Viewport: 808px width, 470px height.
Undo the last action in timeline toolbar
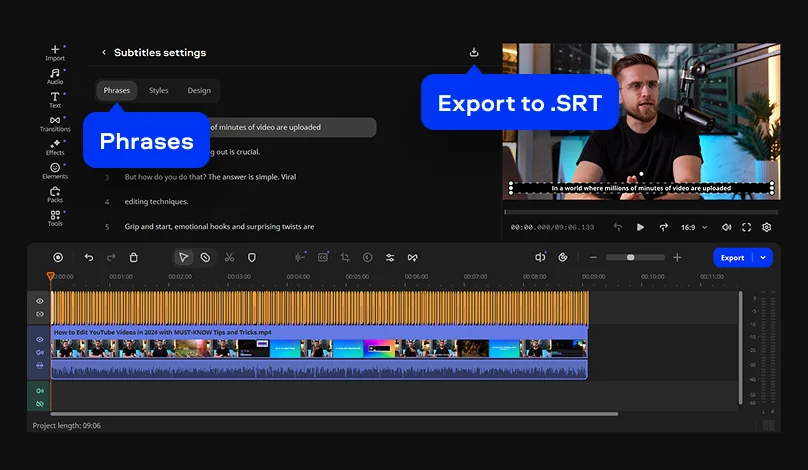tap(88, 257)
